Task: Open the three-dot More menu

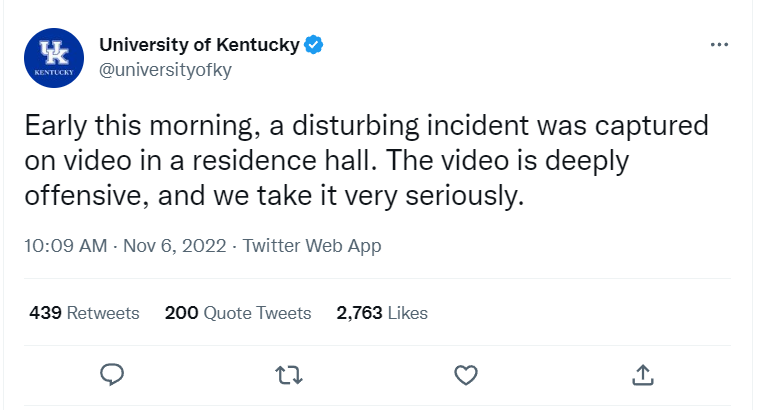Action: click(x=719, y=45)
